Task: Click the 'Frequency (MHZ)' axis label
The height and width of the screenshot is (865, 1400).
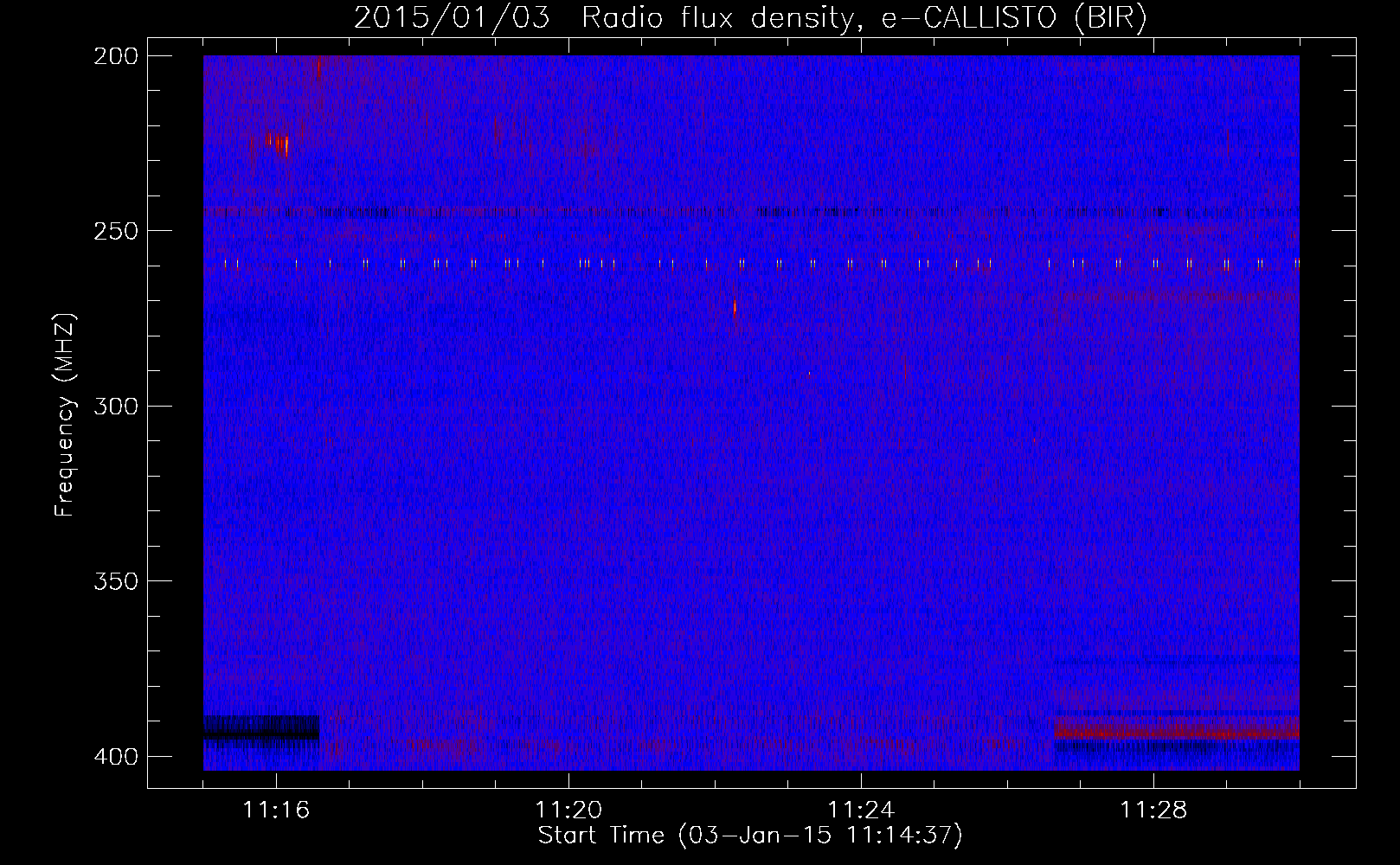Action: coord(65,414)
